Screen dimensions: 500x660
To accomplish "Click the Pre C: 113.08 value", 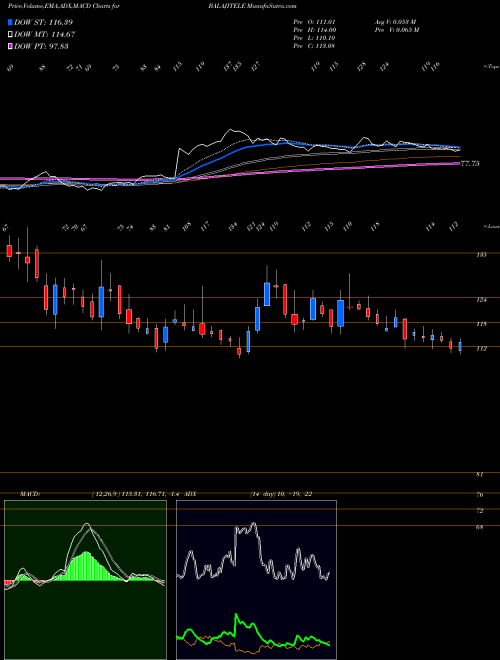I will click(314, 46).
